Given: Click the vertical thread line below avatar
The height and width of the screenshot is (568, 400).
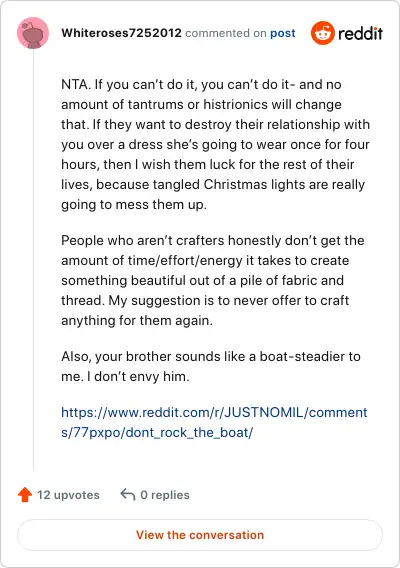Looking at the screenshot, I should coord(33,260).
